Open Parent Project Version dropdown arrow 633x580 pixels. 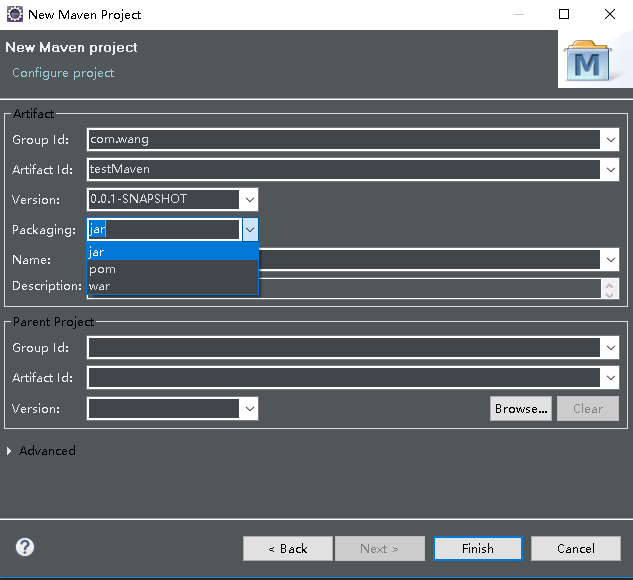coord(250,408)
